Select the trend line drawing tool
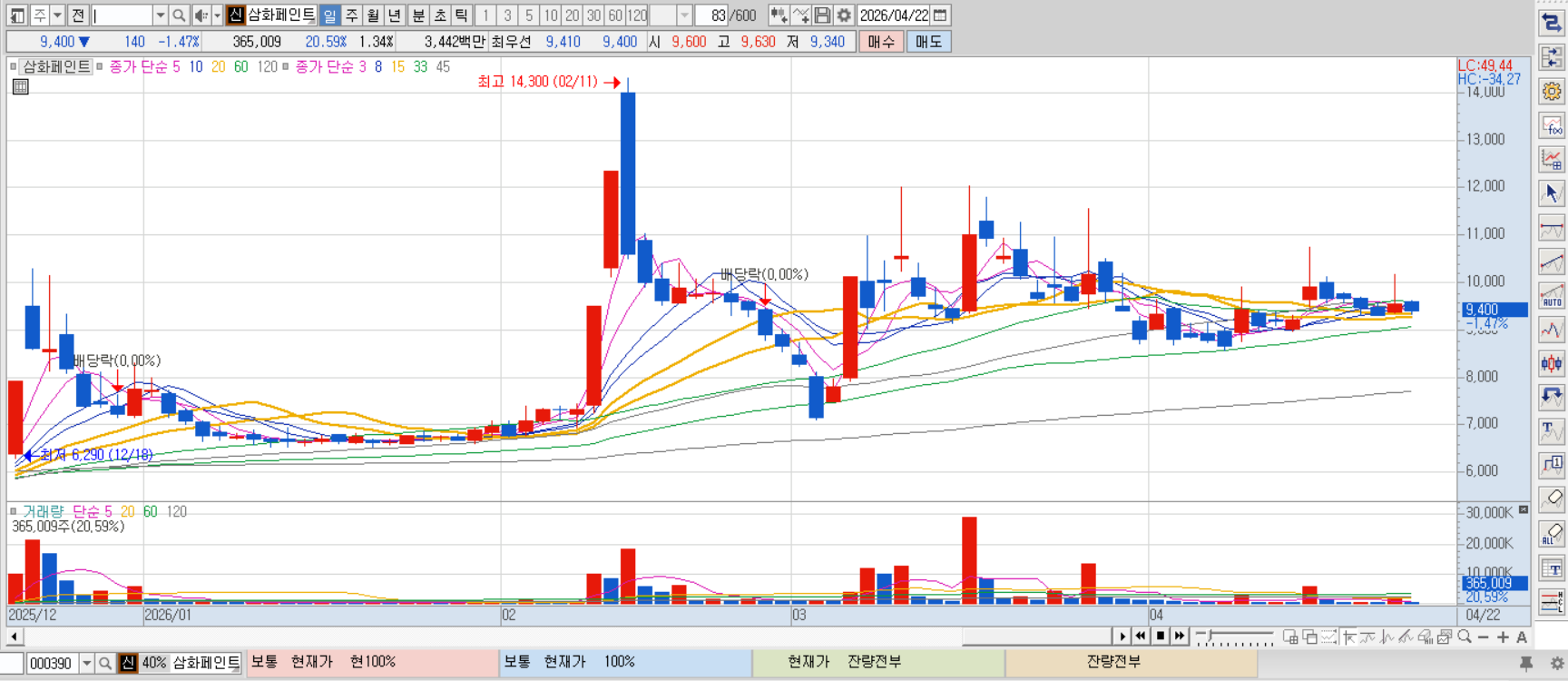Screen dimensions: 1568x681 pyautogui.click(x=1552, y=262)
